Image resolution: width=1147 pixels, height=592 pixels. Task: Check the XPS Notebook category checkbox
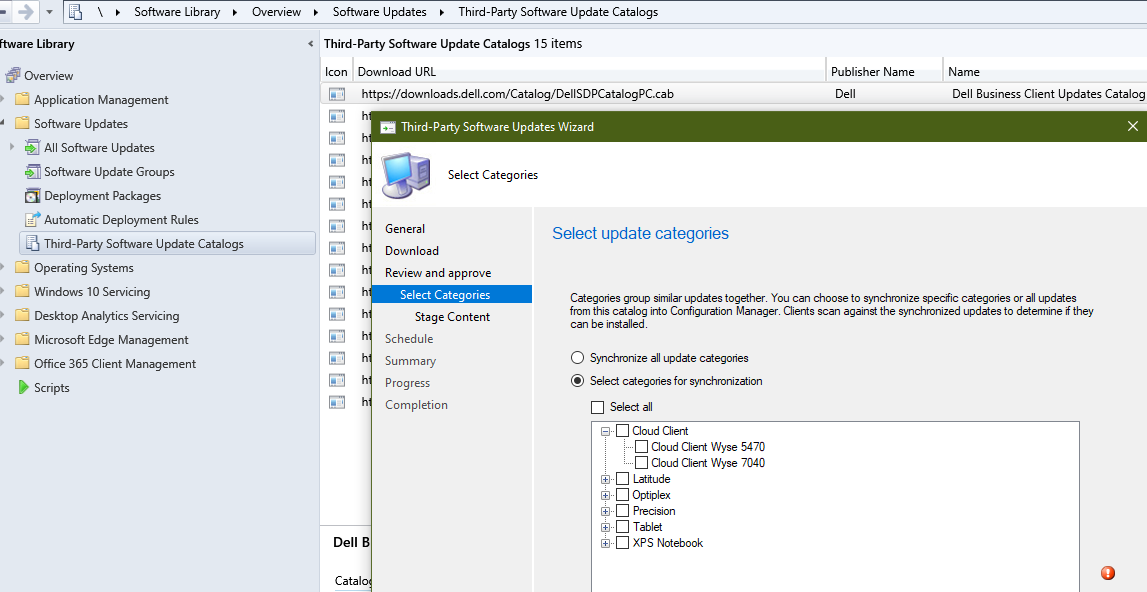pos(623,543)
